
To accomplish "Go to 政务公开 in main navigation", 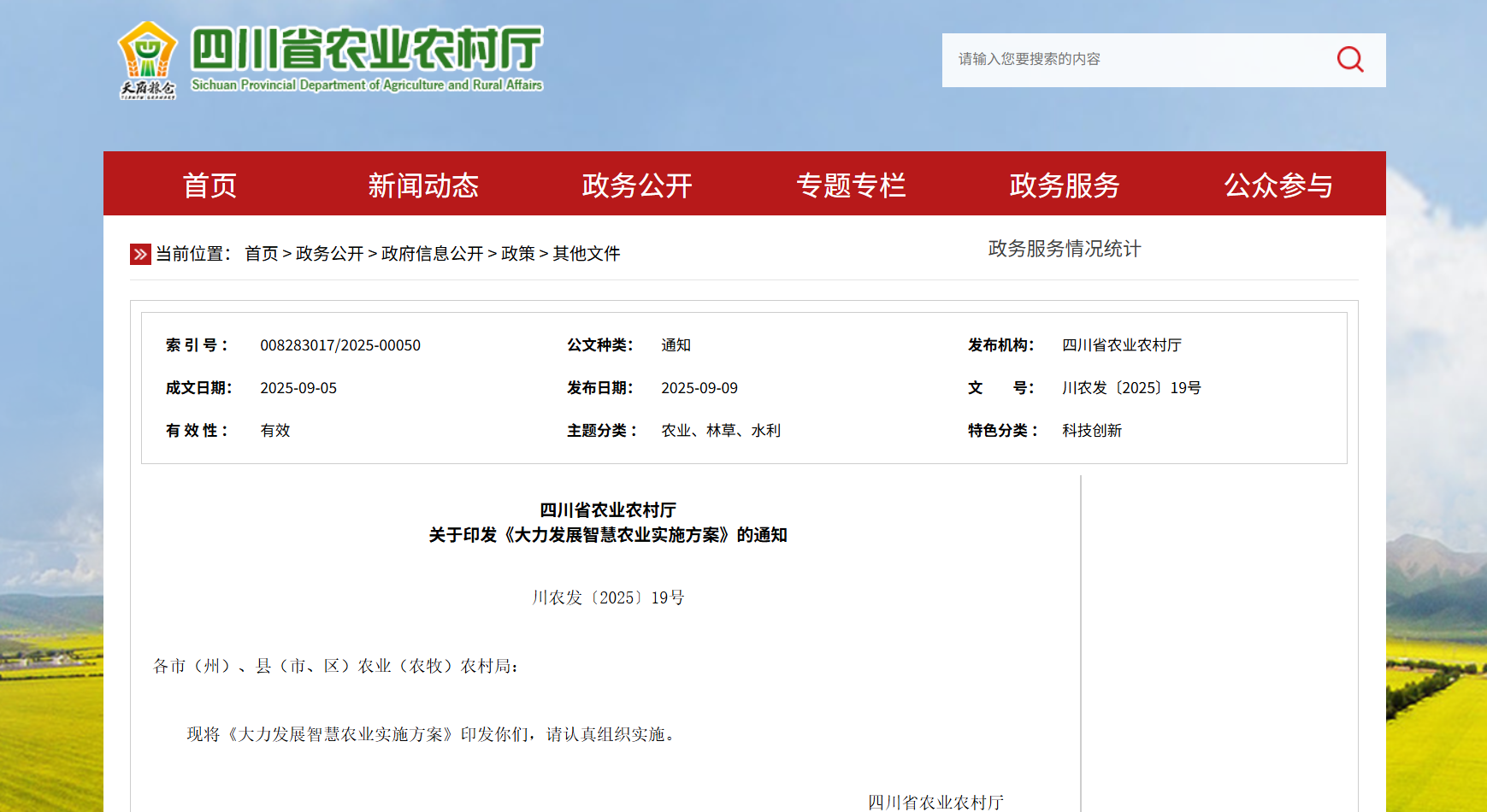I will [x=637, y=185].
